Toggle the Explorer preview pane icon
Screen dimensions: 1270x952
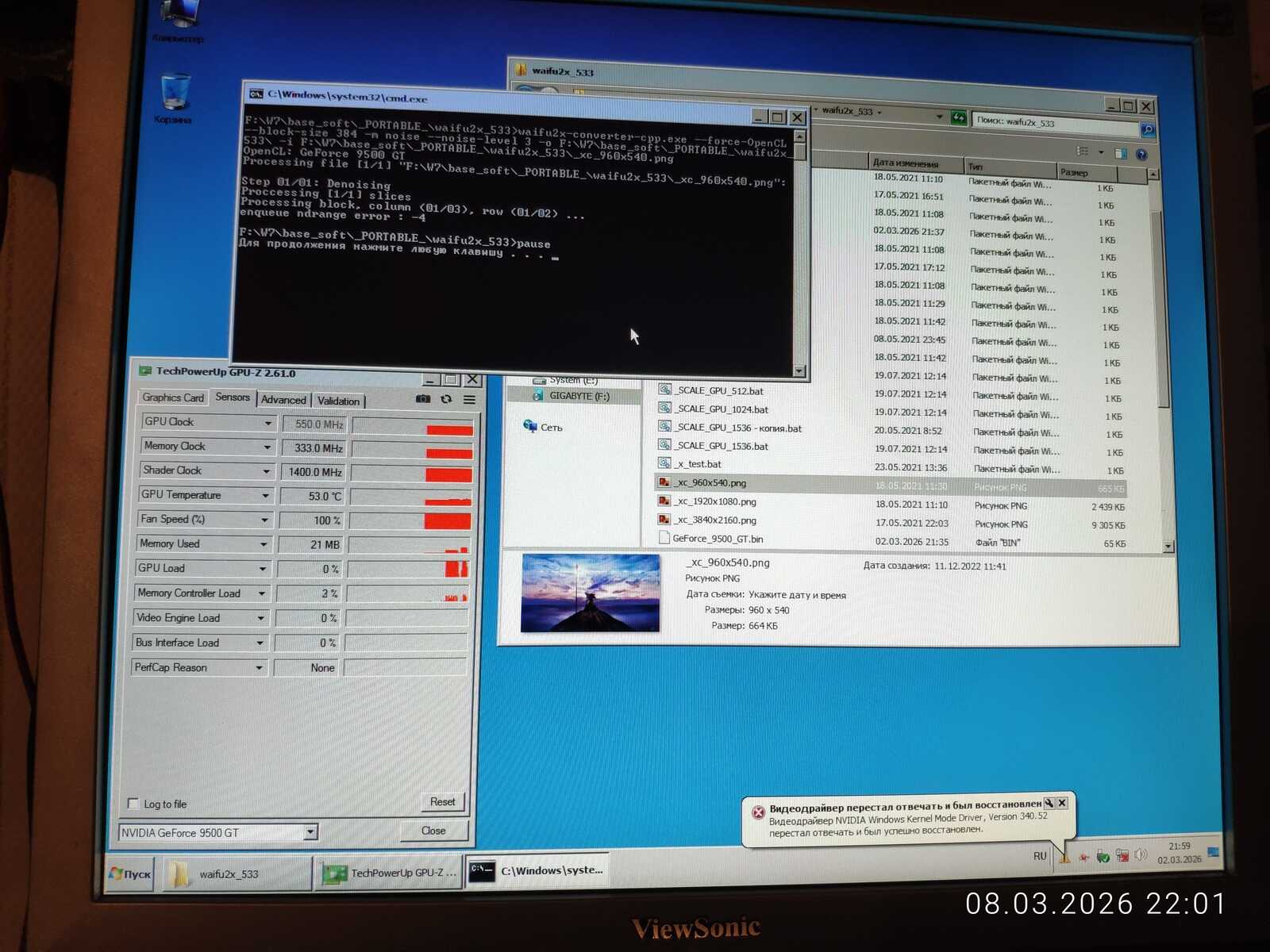pos(1121,153)
